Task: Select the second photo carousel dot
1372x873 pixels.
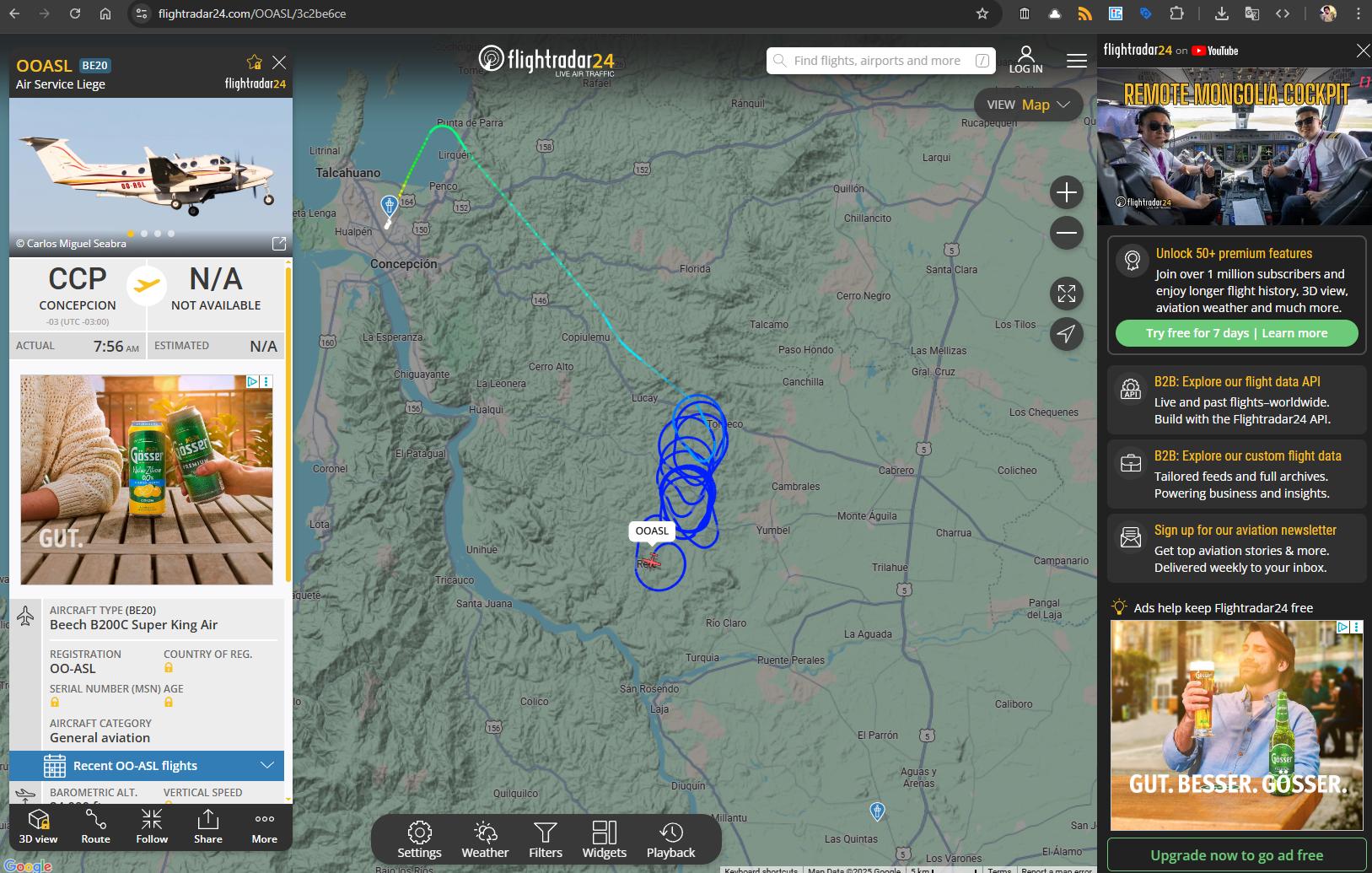Action: click(x=144, y=234)
